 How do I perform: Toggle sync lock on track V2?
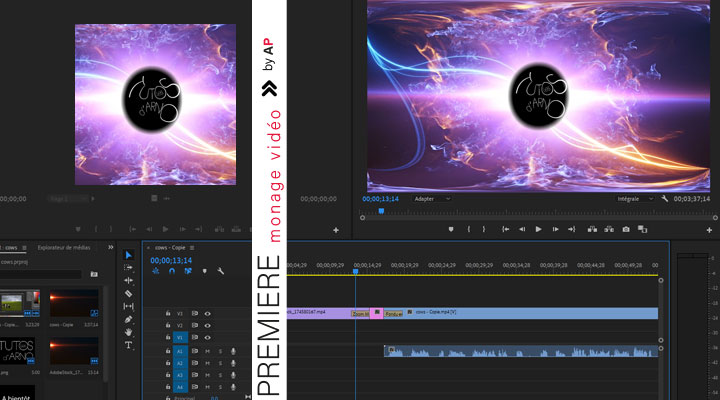click(x=195, y=326)
